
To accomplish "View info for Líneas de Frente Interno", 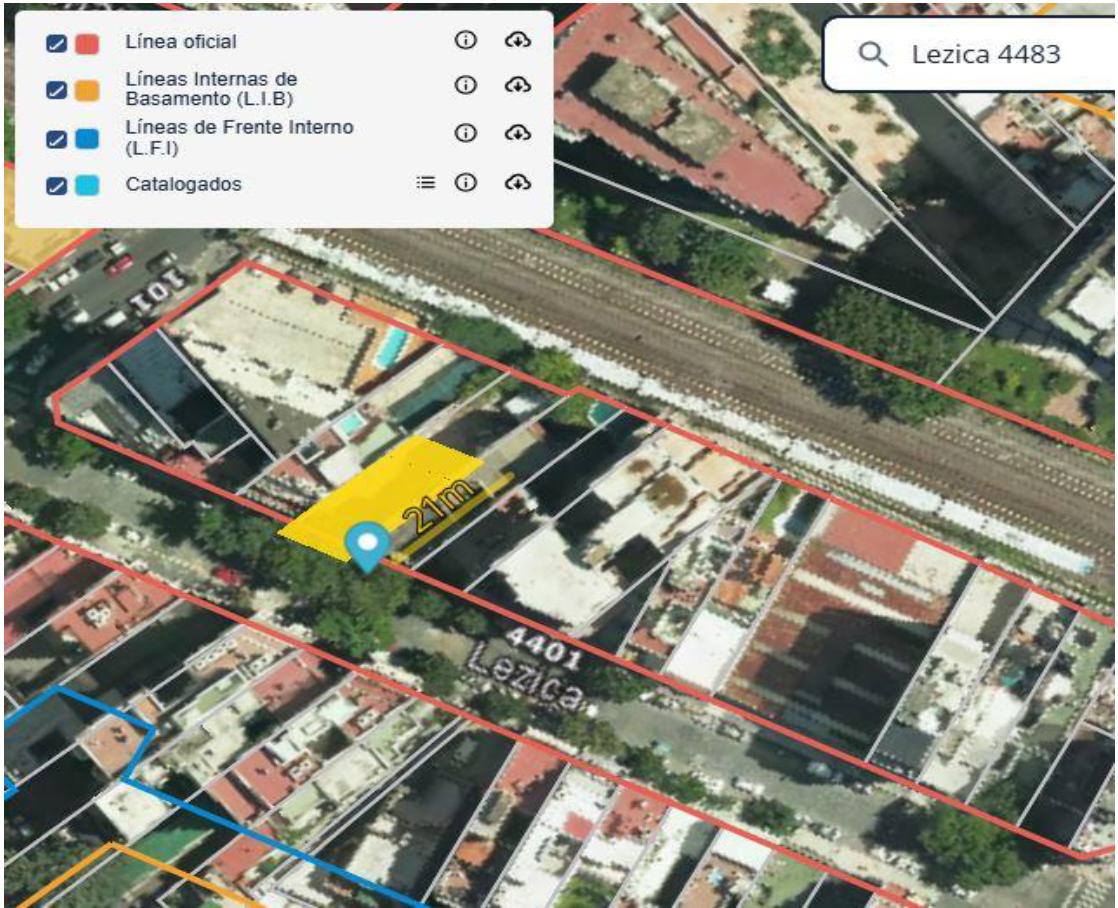I will (466, 133).
